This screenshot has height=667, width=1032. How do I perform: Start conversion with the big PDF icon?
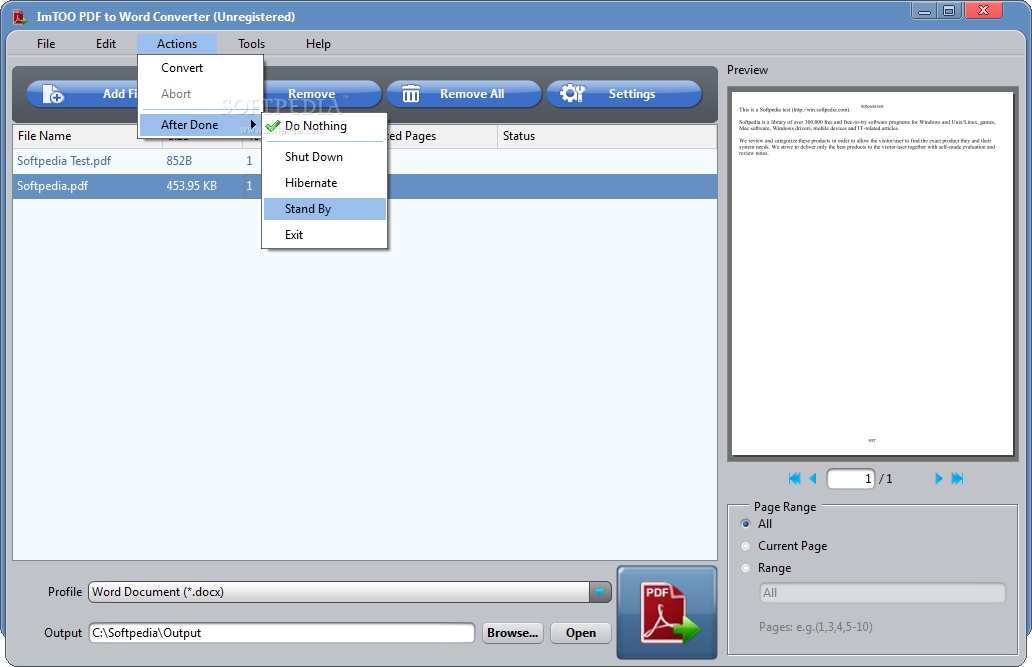coord(667,612)
